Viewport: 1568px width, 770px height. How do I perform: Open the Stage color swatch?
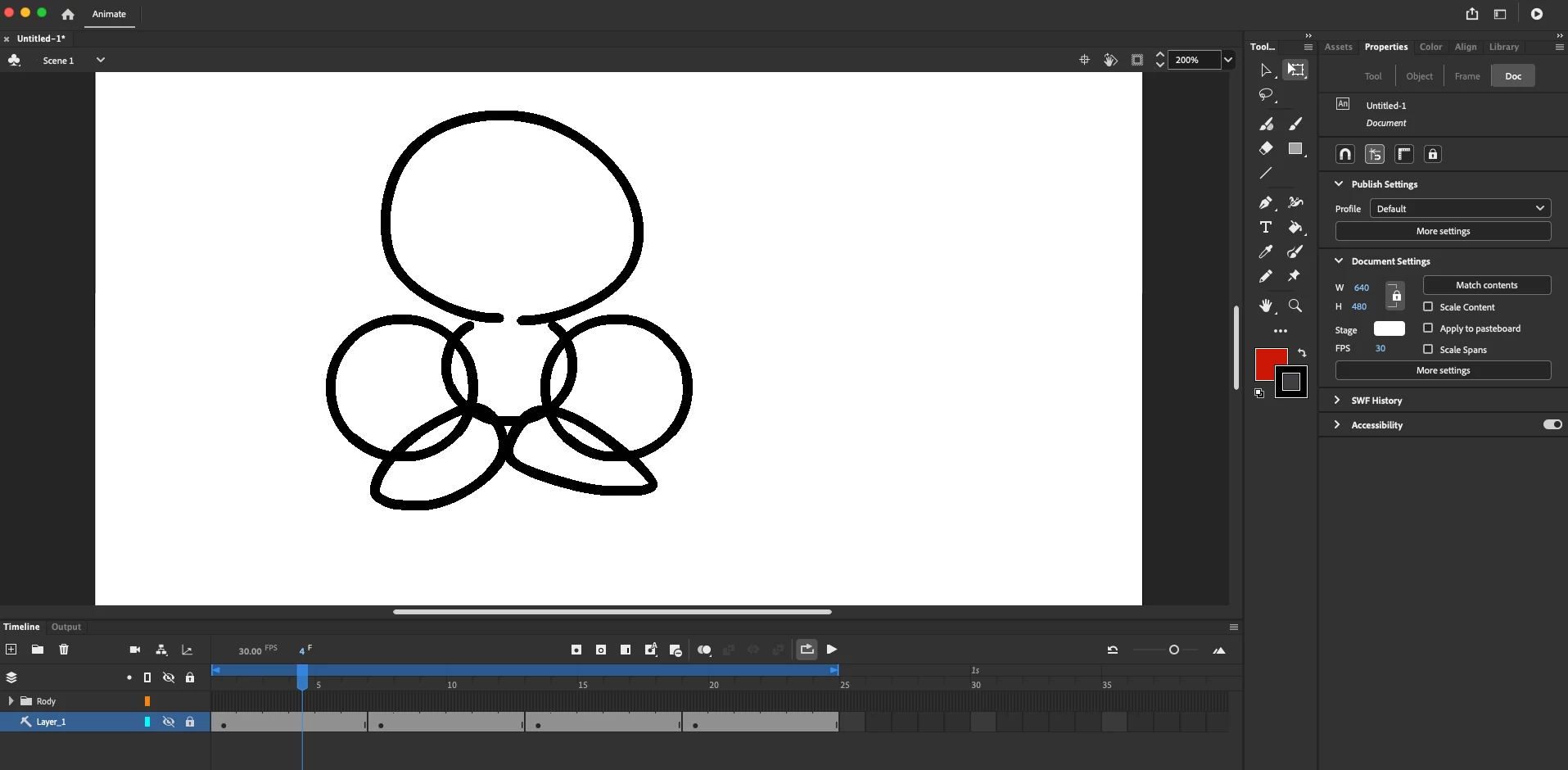click(1390, 328)
